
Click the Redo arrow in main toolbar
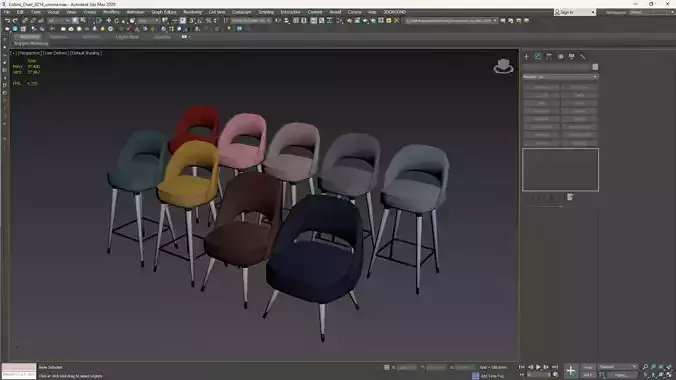point(16,21)
